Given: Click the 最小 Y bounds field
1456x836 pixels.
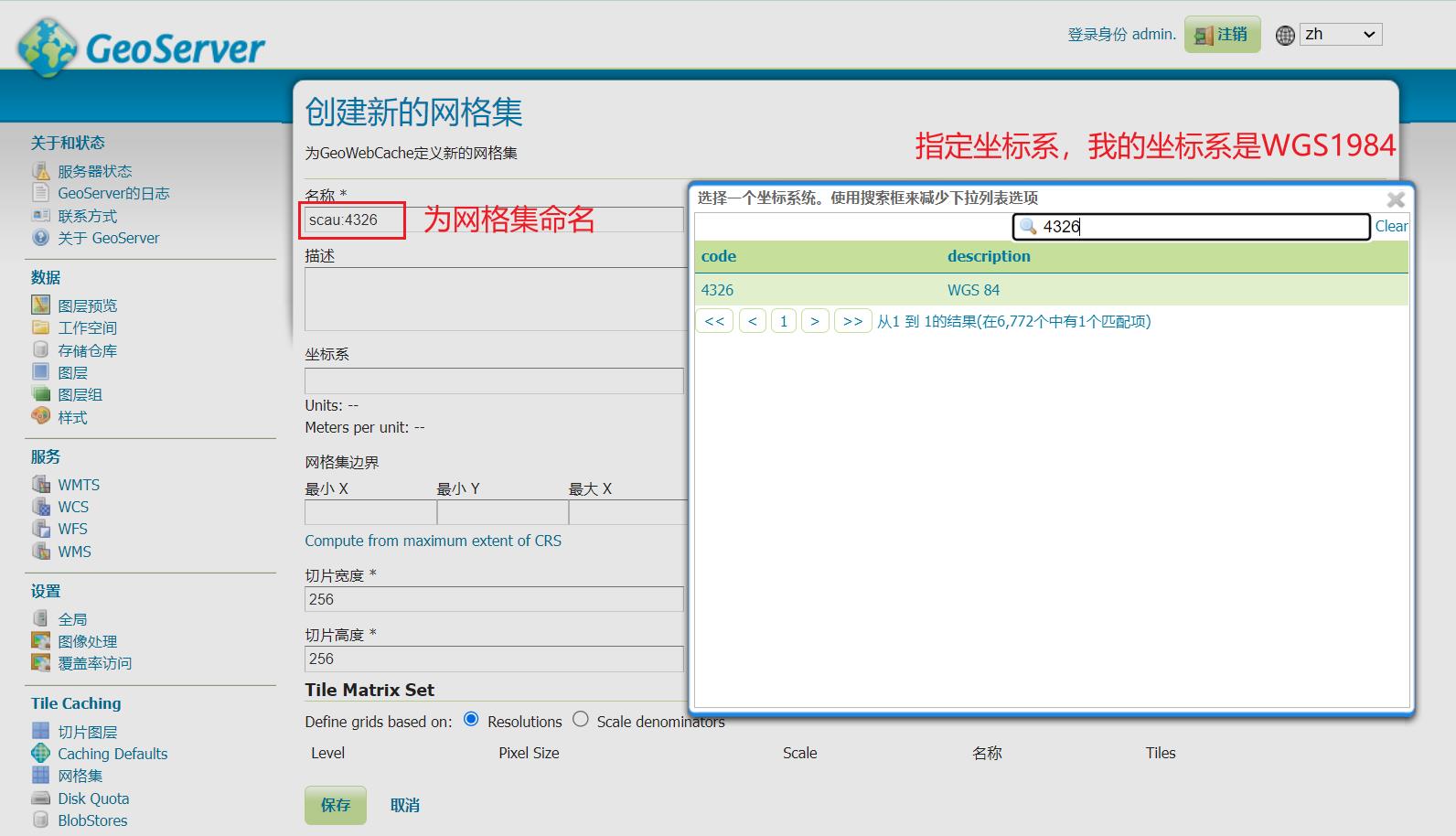Looking at the screenshot, I should [x=502, y=512].
